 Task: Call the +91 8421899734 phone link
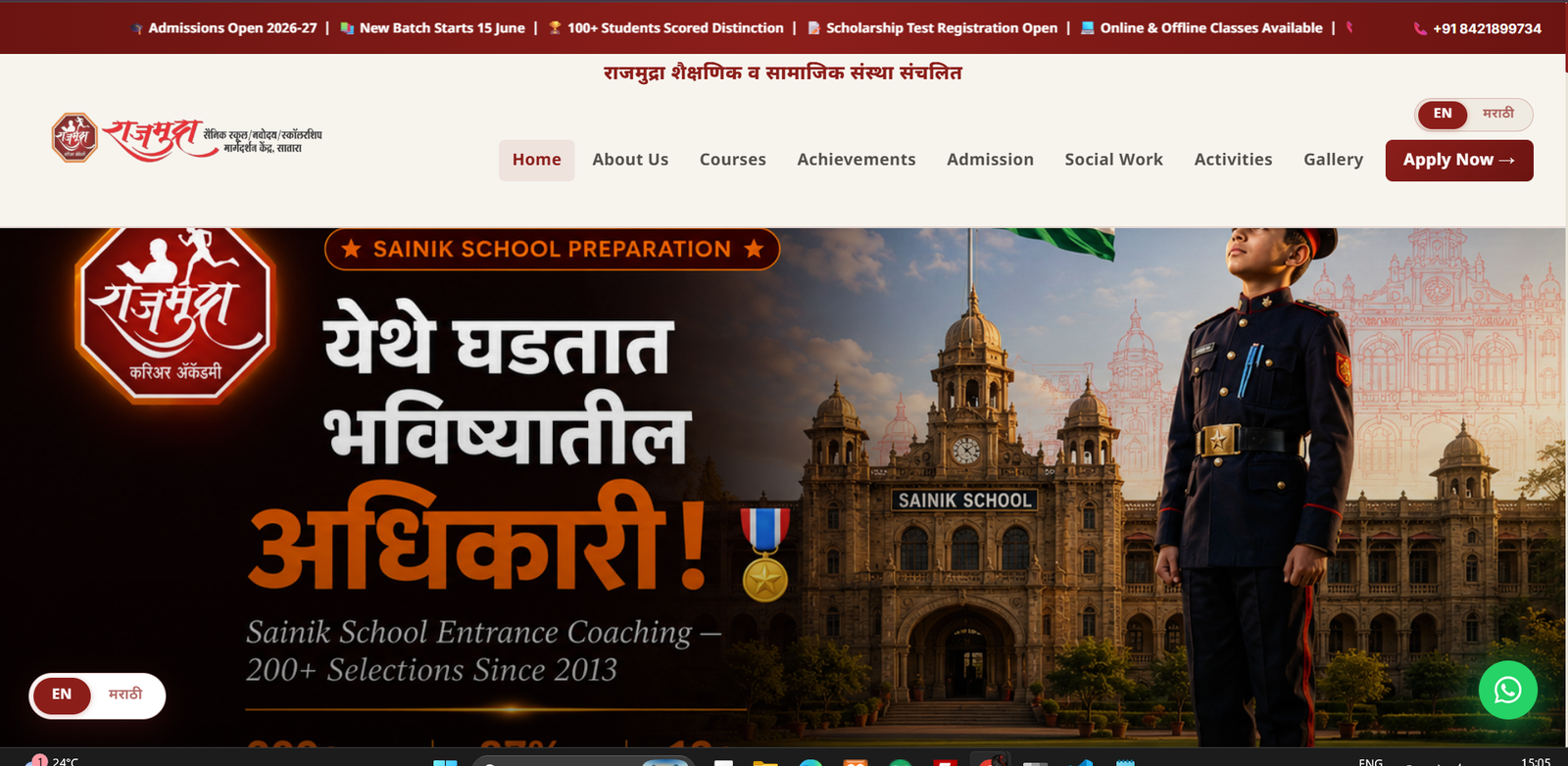click(1478, 28)
